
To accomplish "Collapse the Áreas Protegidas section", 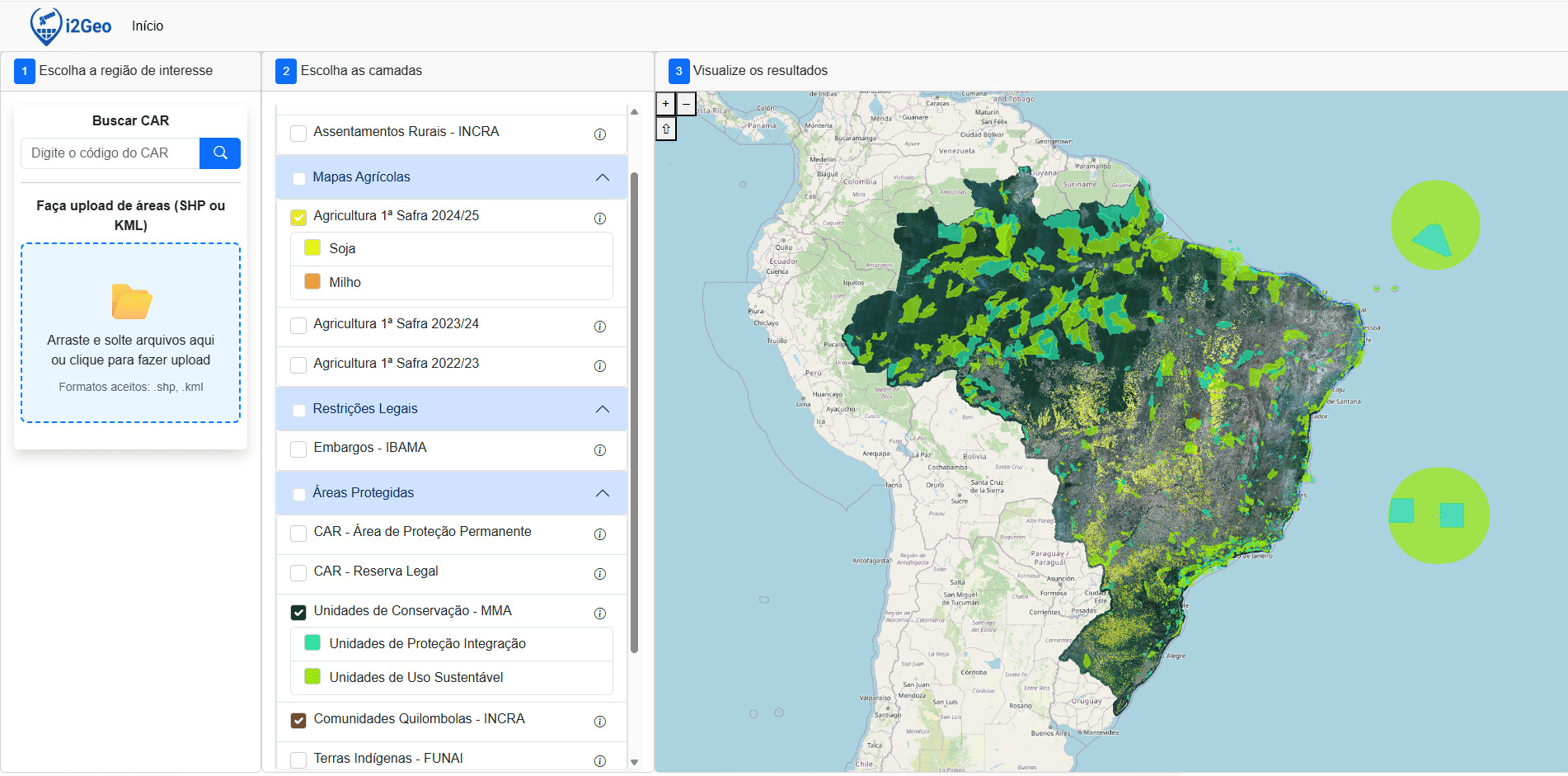I will (602, 493).
